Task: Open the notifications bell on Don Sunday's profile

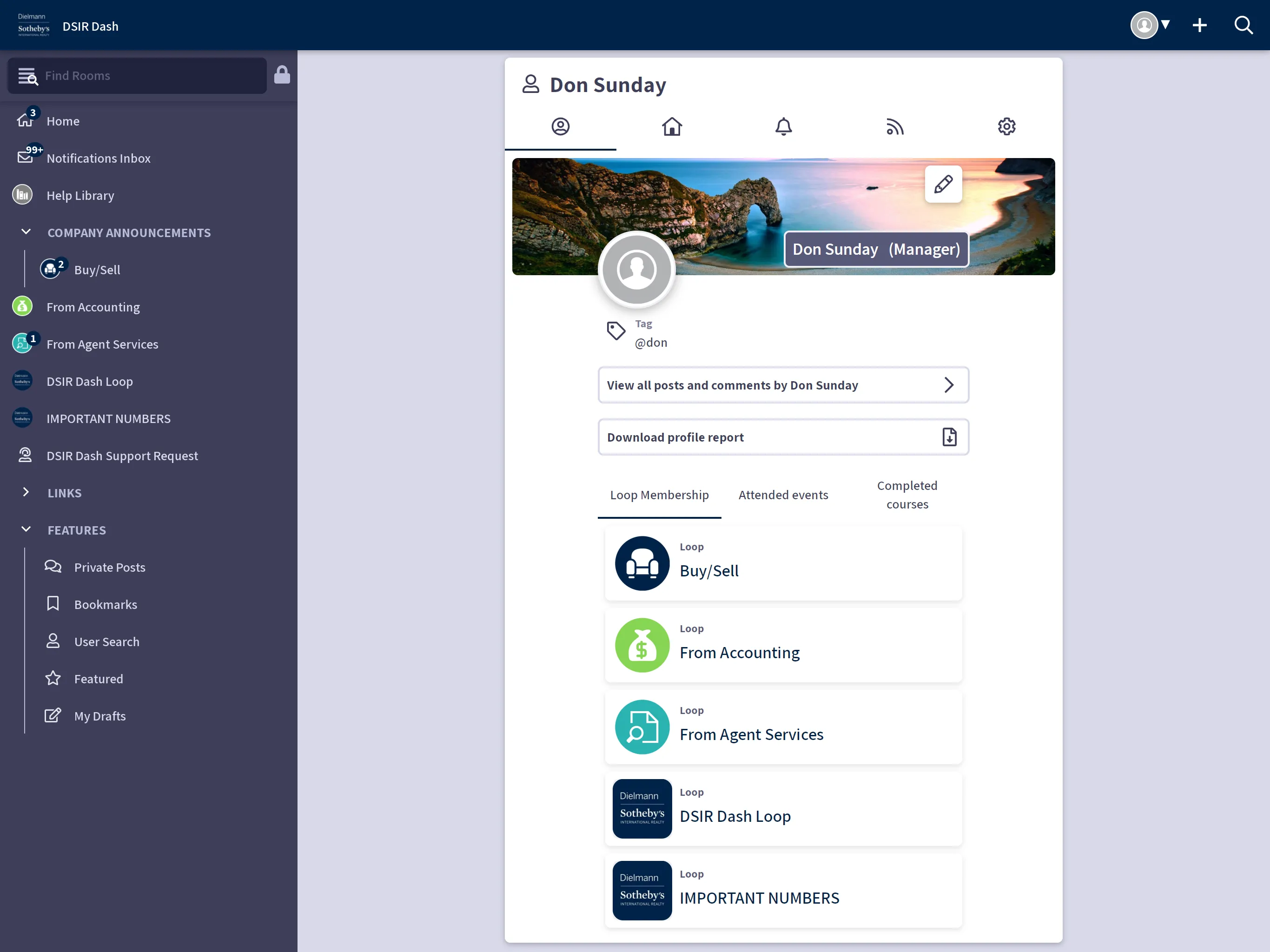Action: click(784, 126)
